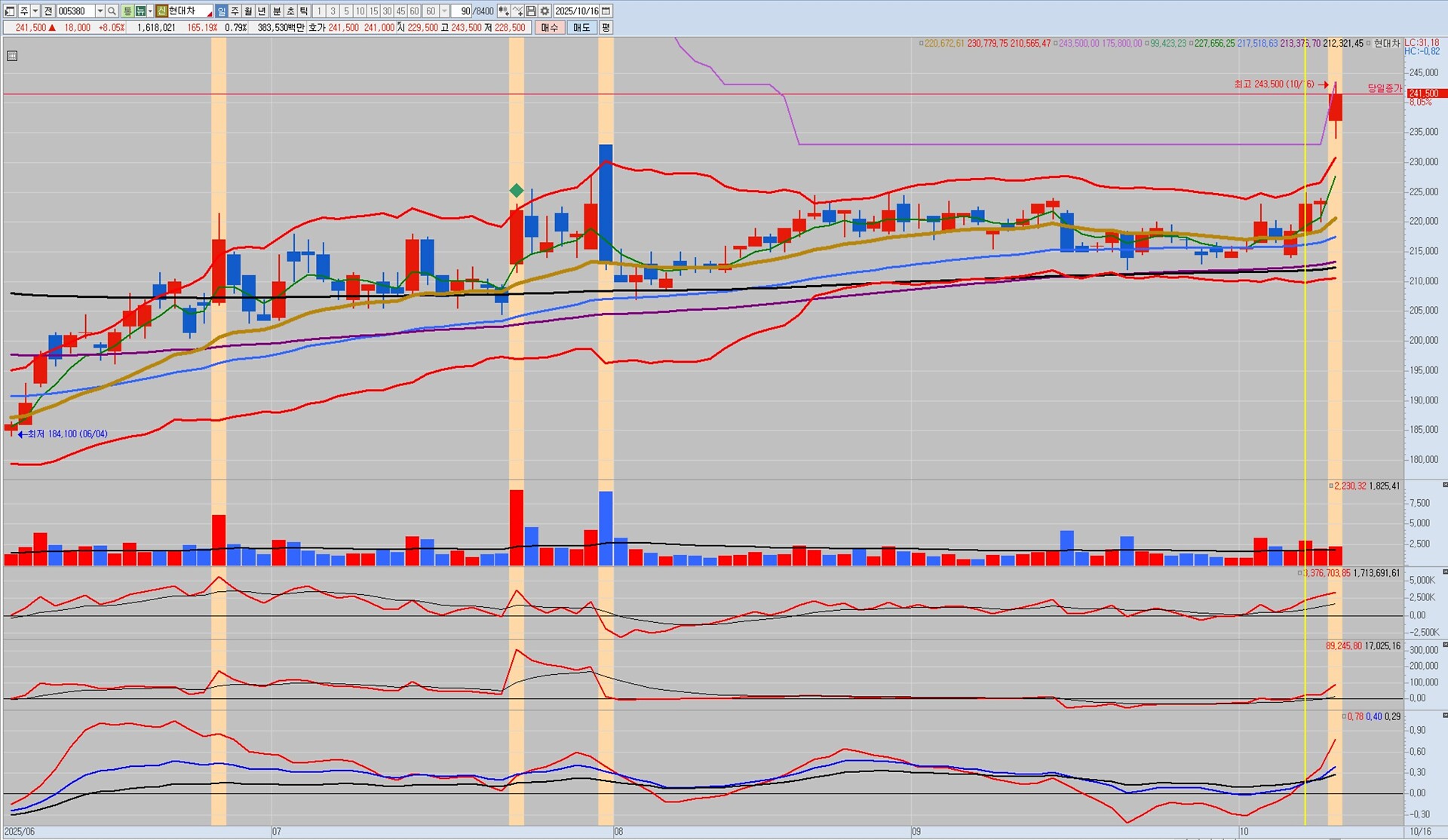Open the date picker calendar icon

pos(606,11)
